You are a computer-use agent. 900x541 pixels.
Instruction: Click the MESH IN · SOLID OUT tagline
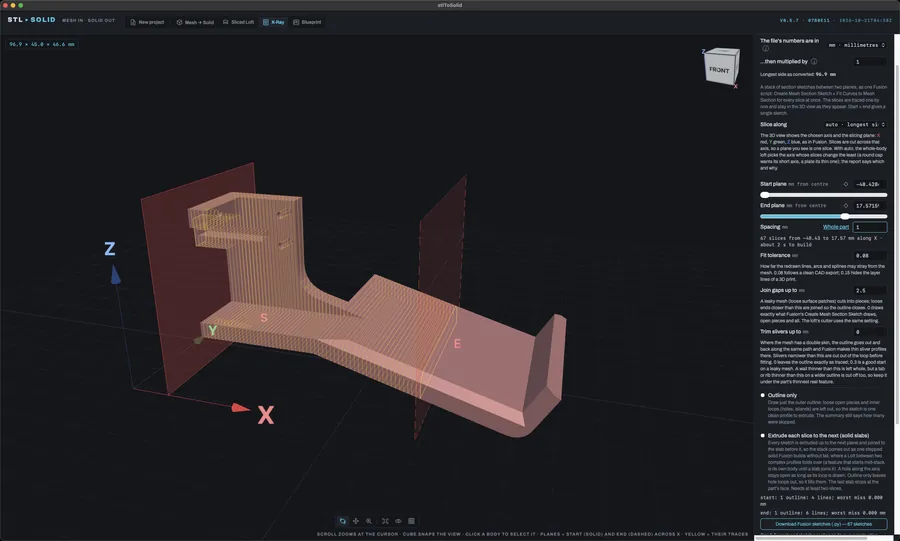pyautogui.click(x=88, y=21)
